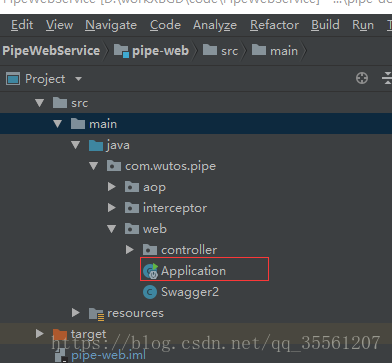The height and width of the screenshot is (363, 392).
Task: Click main breadcrumb in navigation bar
Action: click(x=284, y=51)
